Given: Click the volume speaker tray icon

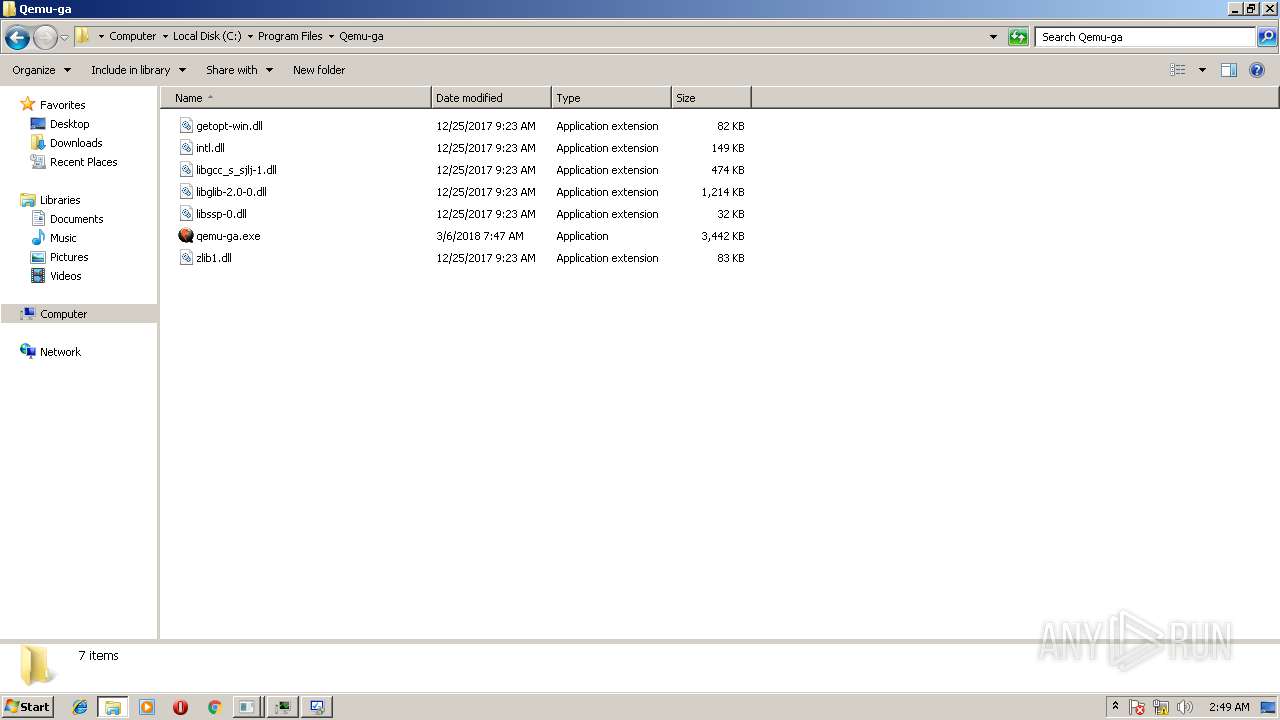Looking at the screenshot, I should click(x=1185, y=707).
